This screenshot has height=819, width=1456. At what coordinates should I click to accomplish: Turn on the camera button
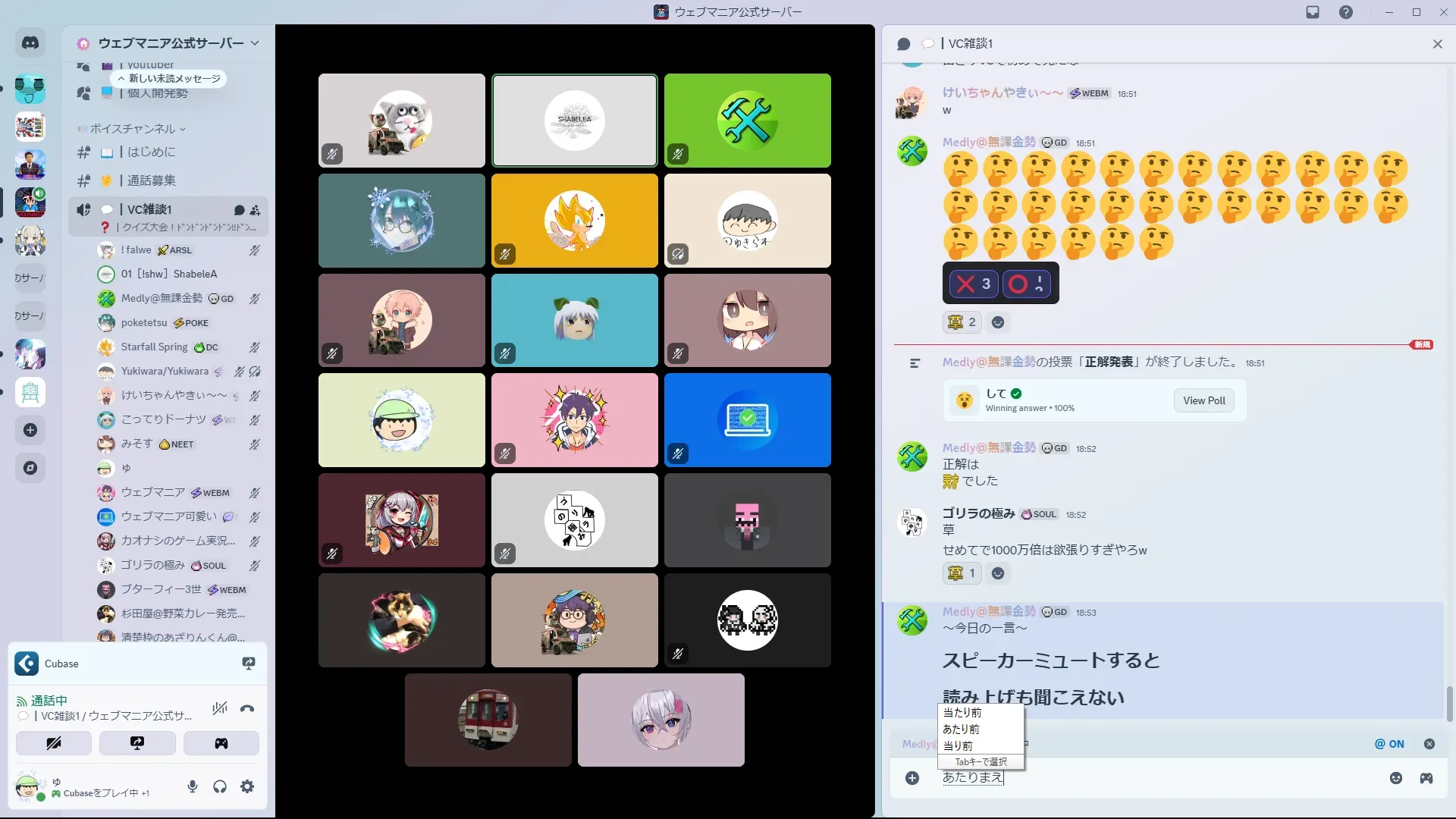coord(54,743)
